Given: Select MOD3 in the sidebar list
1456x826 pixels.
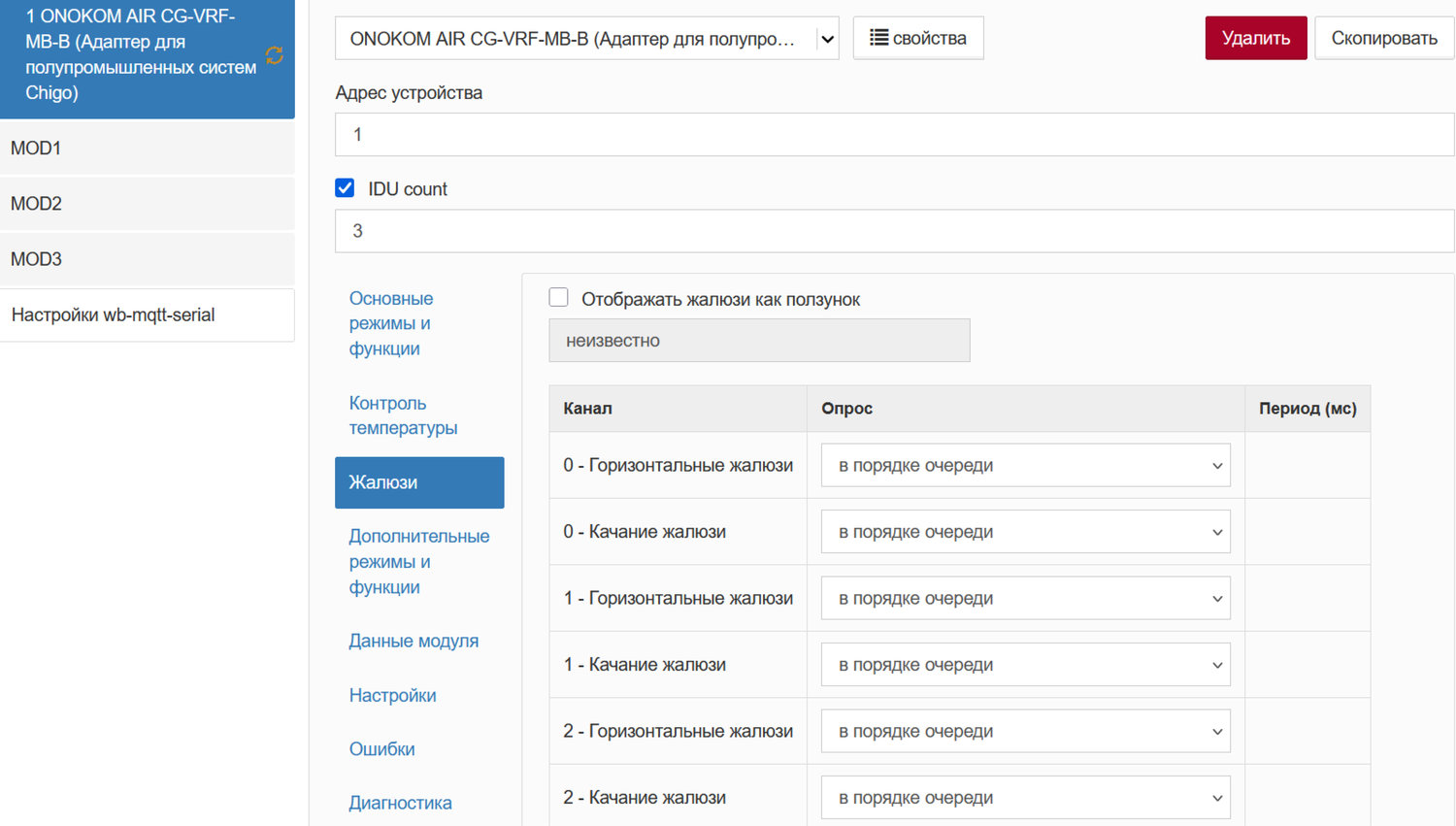Looking at the screenshot, I should click(x=147, y=259).
